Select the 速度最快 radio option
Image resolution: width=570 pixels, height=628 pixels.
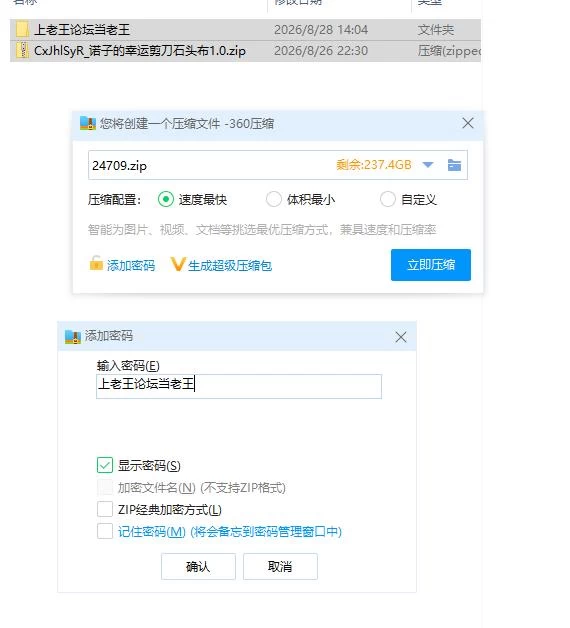(165, 199)
